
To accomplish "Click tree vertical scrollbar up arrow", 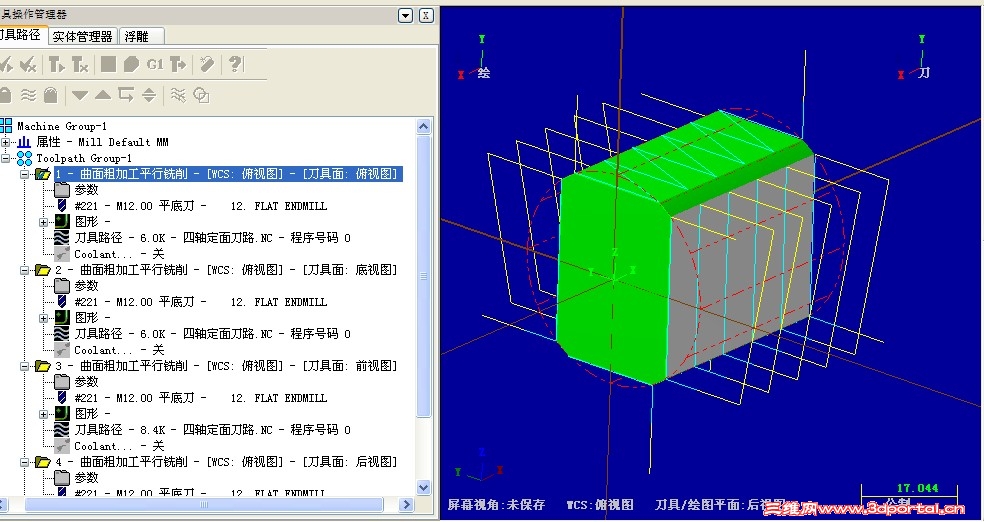I will tap(424, 127).
